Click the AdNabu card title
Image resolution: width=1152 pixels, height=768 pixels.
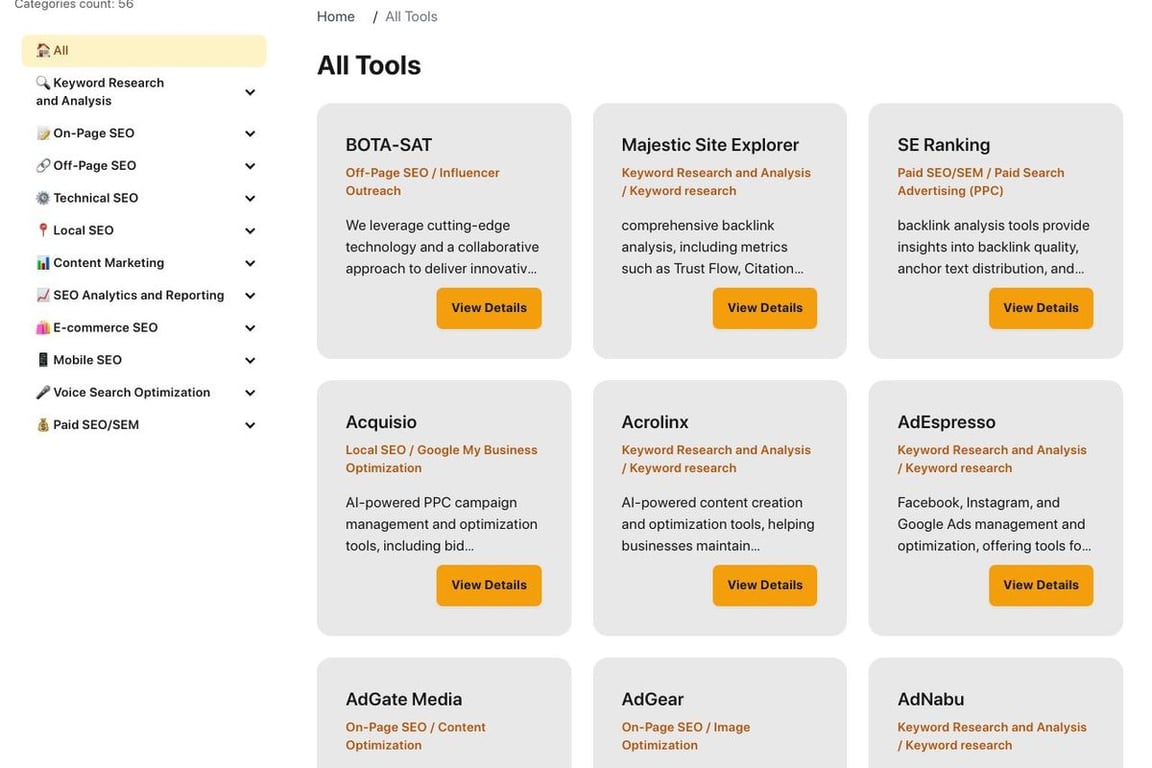(931, 699)
